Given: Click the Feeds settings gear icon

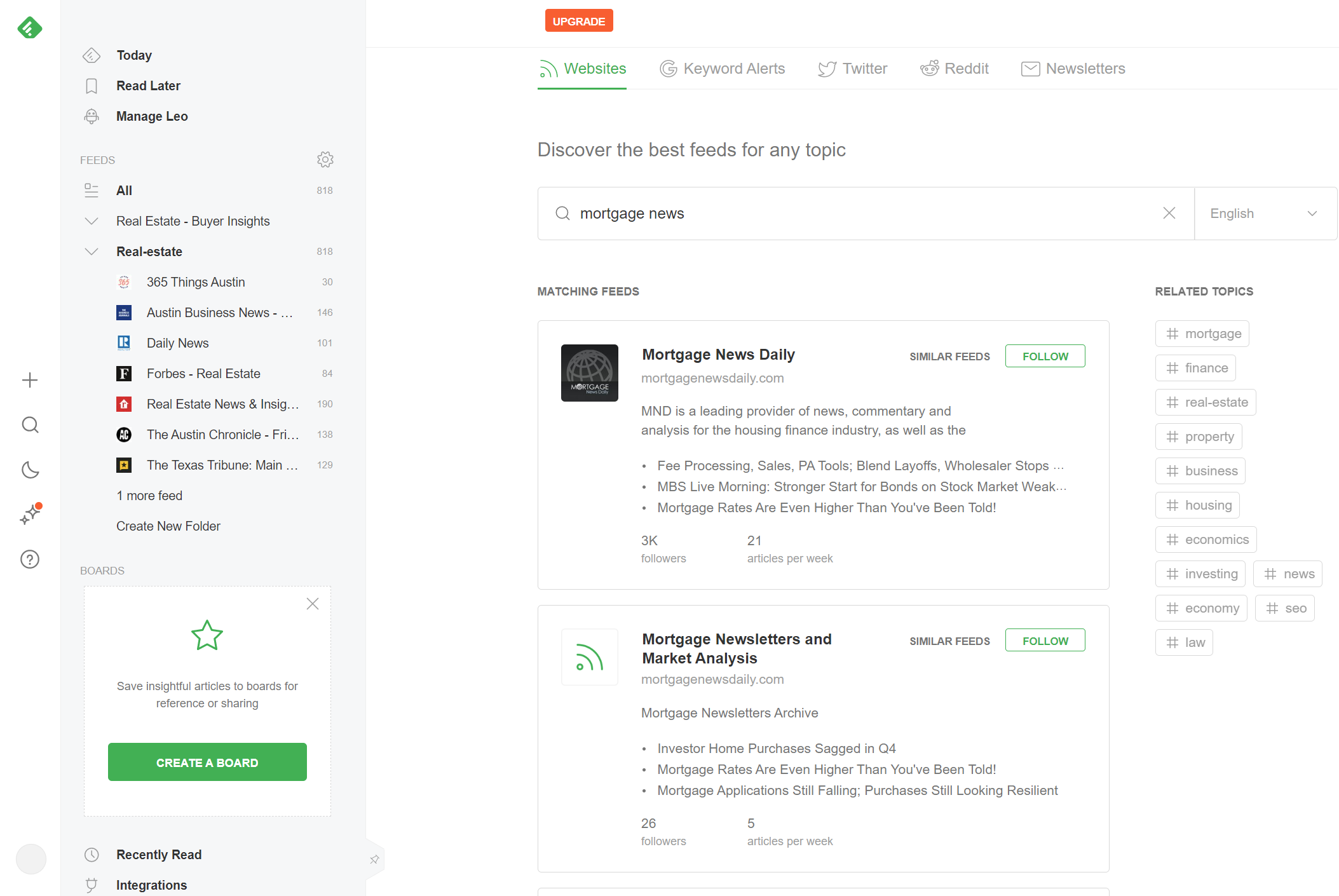Looking at the screenshot, I should [x=326, y=159].
